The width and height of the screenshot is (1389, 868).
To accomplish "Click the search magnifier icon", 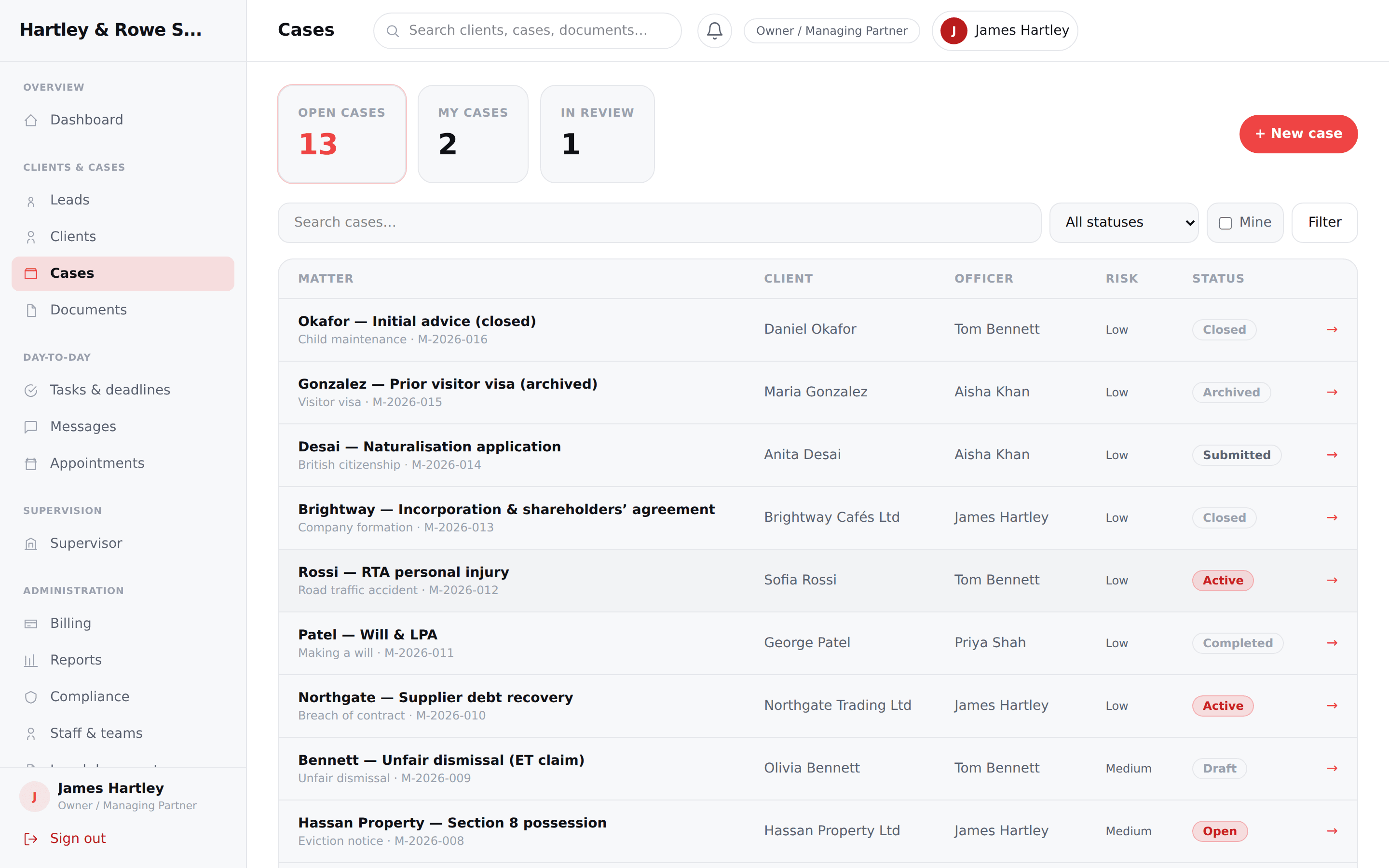I will [393, 31].
